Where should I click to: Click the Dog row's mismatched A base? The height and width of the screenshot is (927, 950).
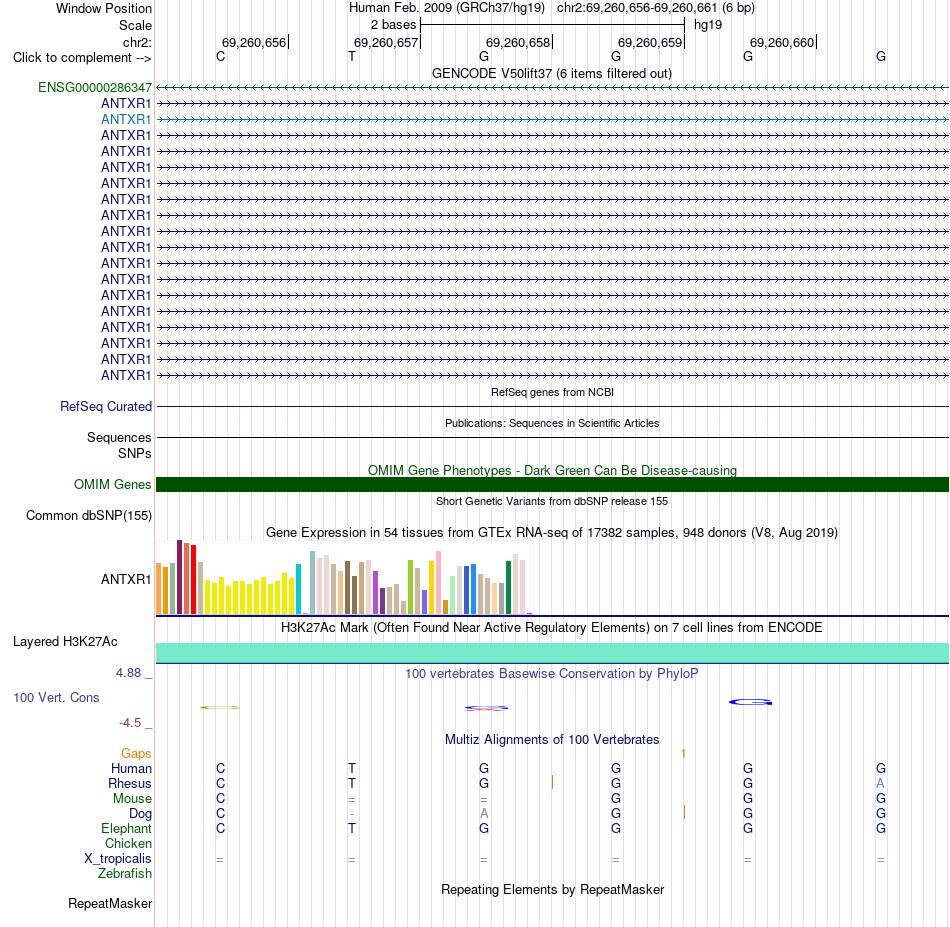coord(484,813)
